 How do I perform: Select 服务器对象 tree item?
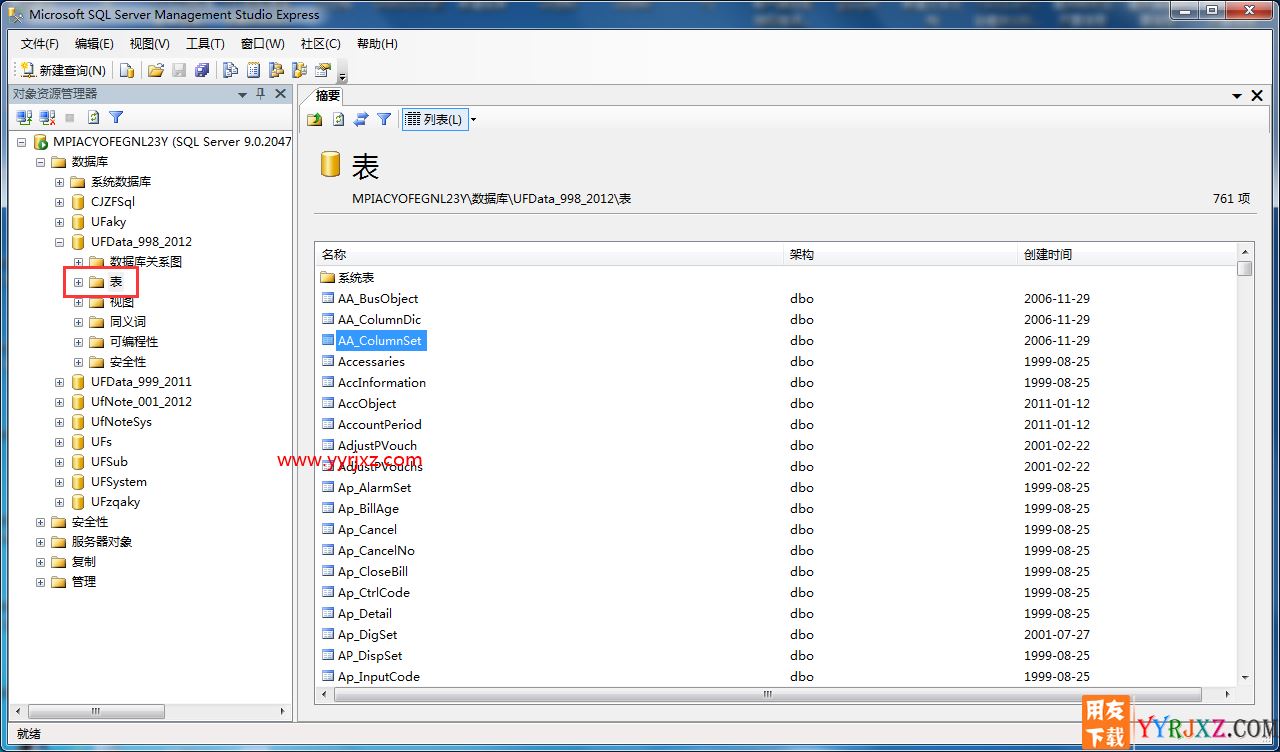[x=101, y=542]
